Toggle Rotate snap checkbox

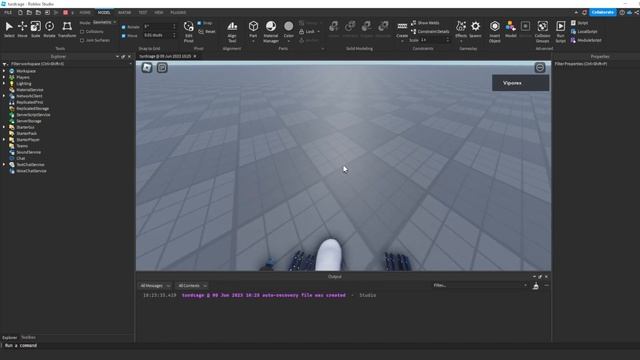click(x=124, y=27)
